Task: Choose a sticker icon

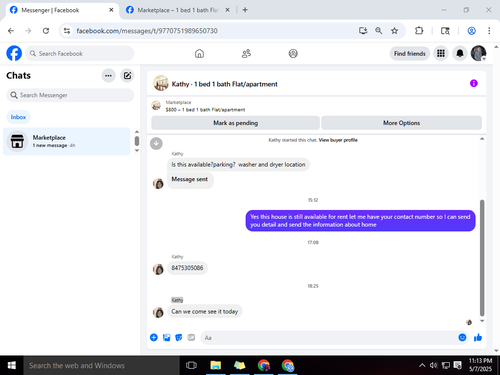Action: (x=179, y=338)
